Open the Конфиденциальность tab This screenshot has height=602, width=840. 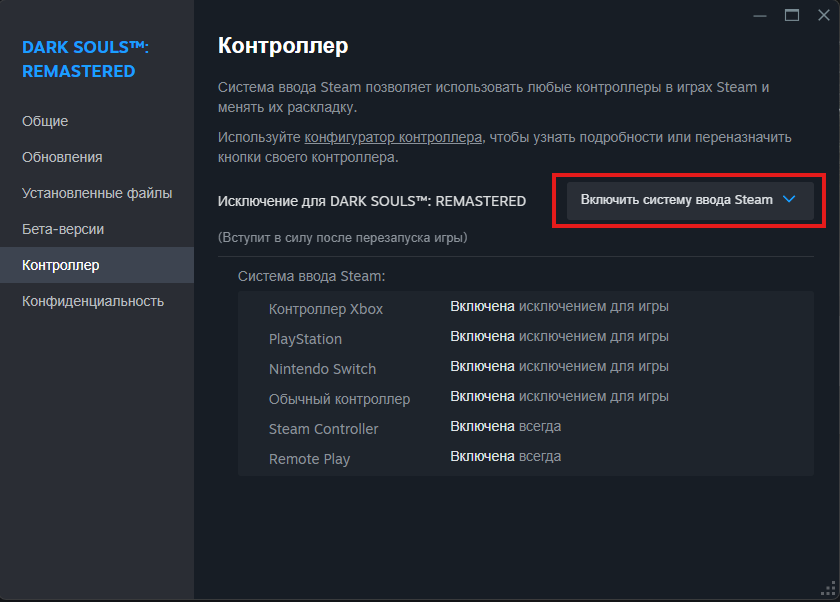point(93,301)
